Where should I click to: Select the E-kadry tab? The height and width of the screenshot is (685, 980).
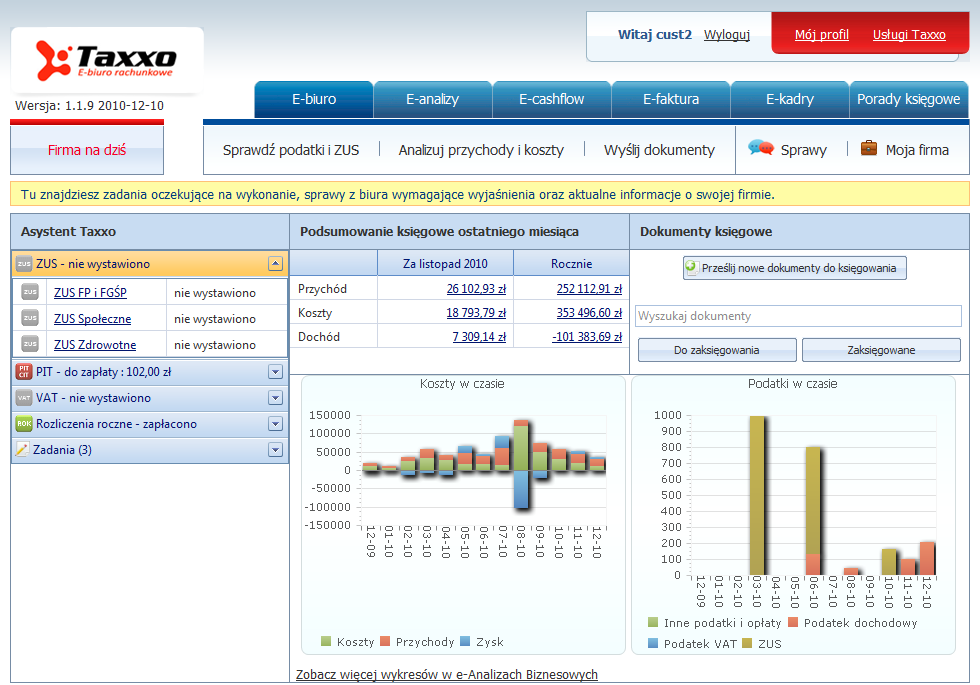click(x=789, y=99)
